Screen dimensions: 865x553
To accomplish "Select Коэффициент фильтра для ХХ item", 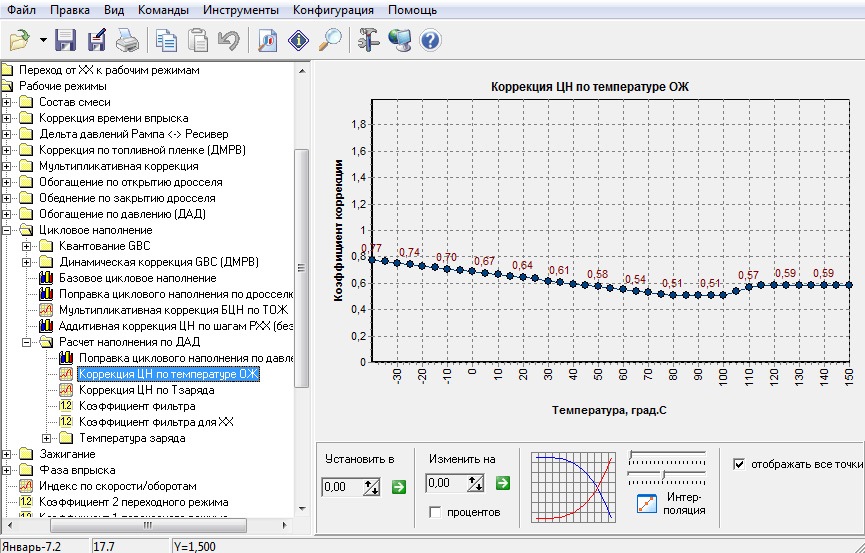I will pos(156,422).
